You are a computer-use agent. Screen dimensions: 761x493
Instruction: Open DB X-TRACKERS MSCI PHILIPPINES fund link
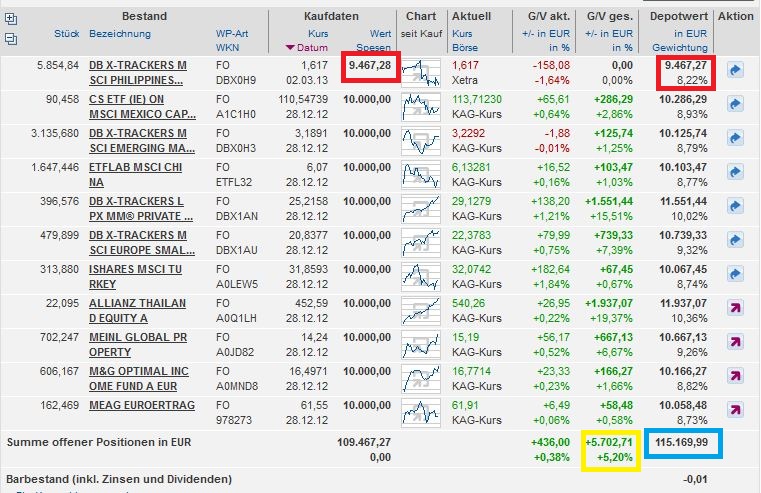point(138,73)
